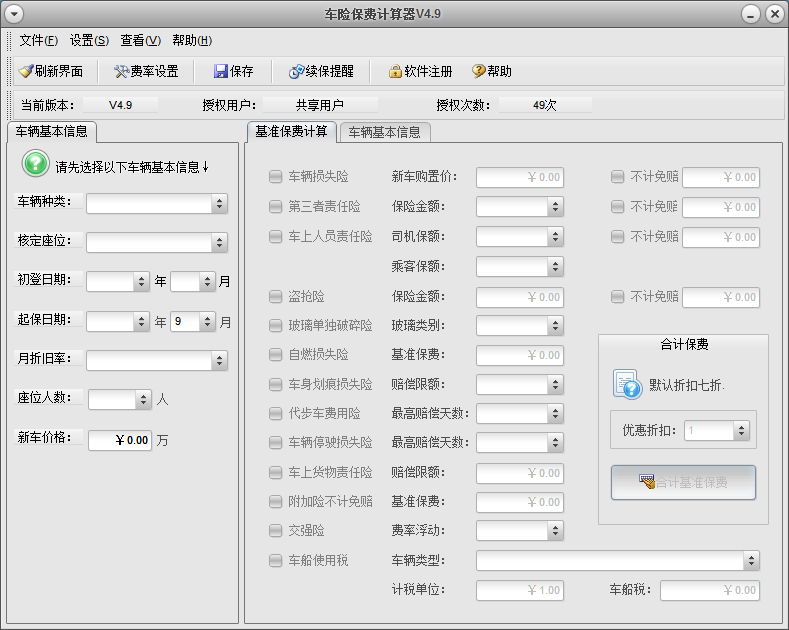Open the 查看(V) menu

[140, 40]
